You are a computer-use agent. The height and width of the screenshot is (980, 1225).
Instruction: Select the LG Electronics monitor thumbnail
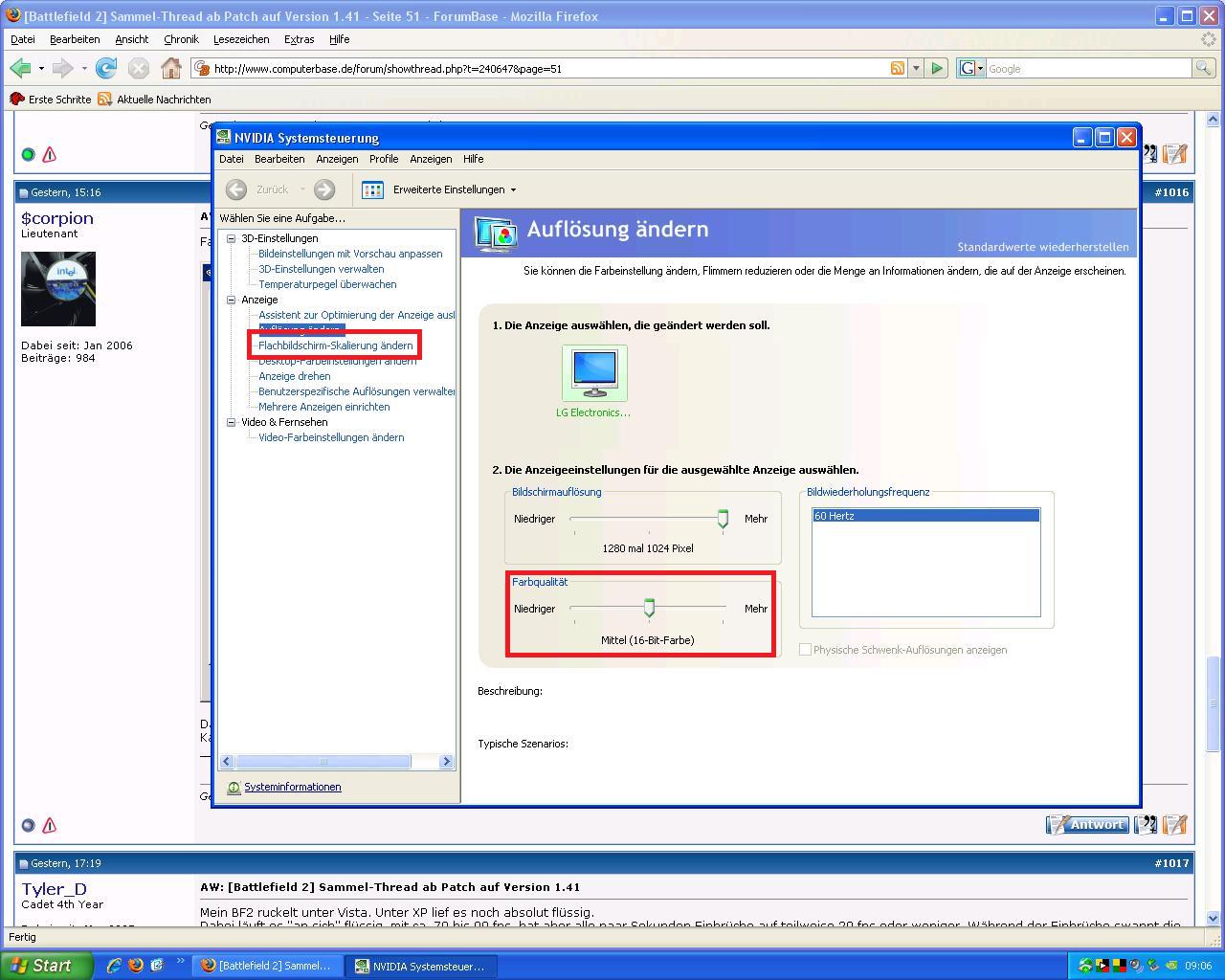(x=594, y=373)
